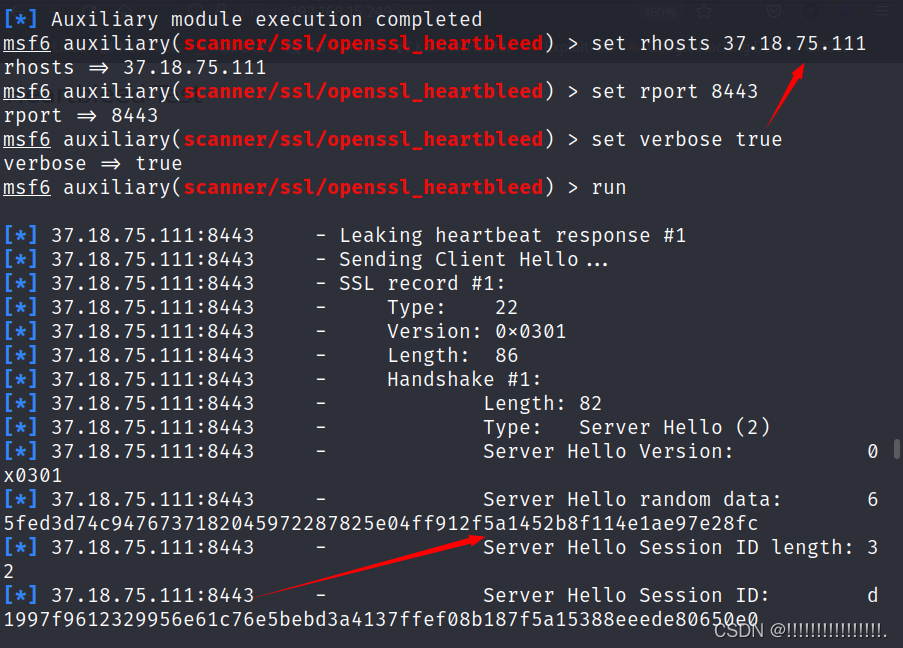Image resolution: width=903 pixels, height=648 pixels.
Task: Click red module name on the set verbose line
Action: click(x=363, y=140)
